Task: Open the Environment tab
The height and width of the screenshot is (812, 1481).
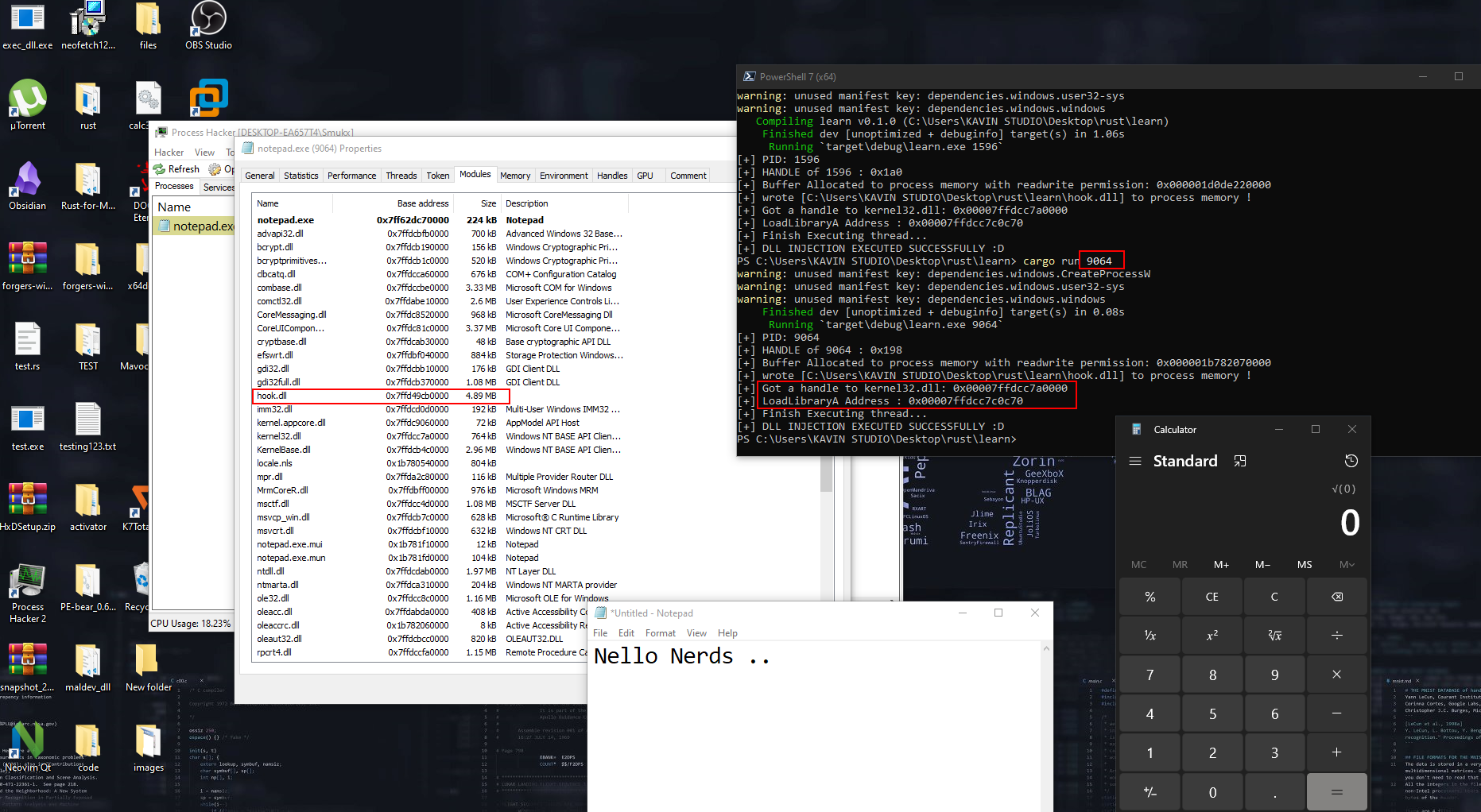Action: 564,176
